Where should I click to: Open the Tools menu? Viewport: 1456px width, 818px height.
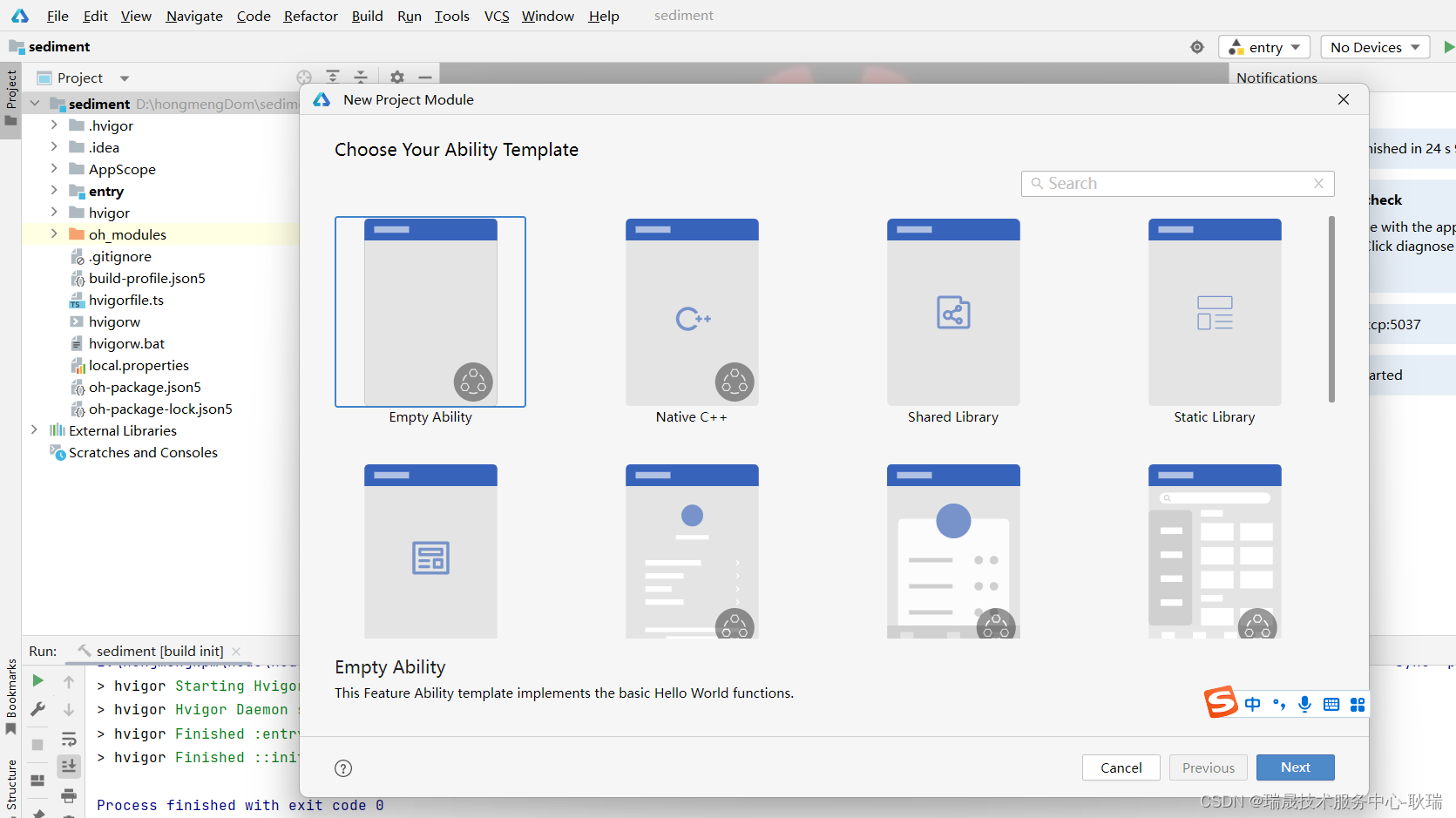(x=452, y=16)
